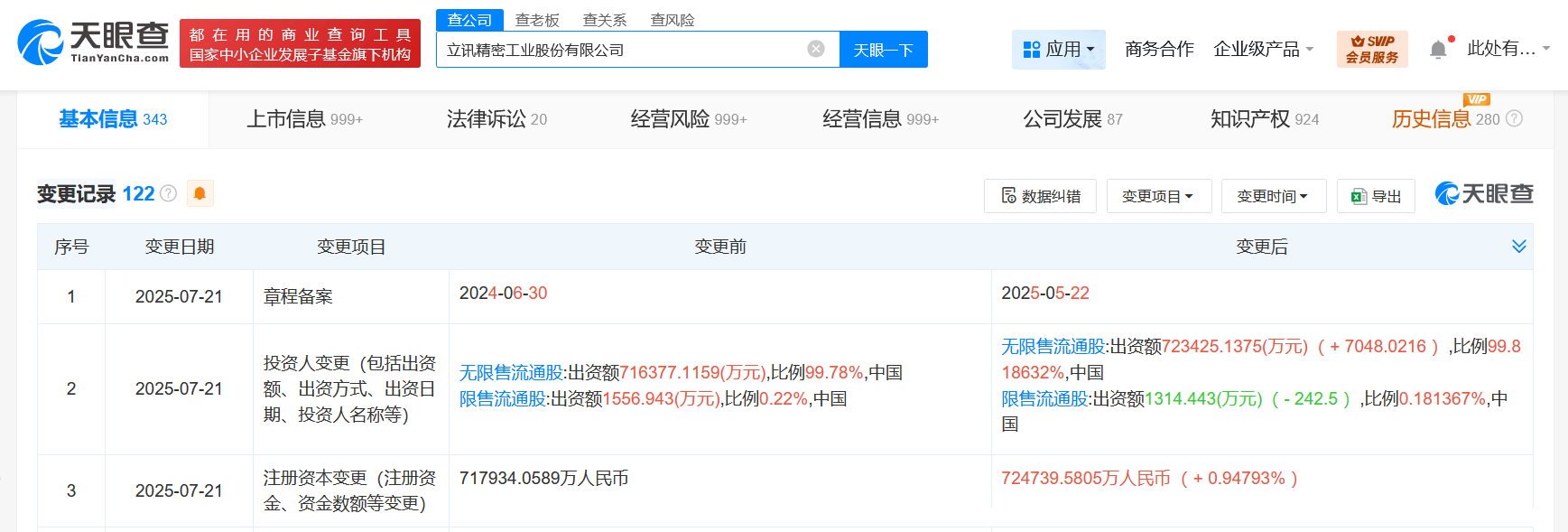The height and width of the screenshot is (532, 1568).
Task: Click help icon next to 变更记录 122
Action: pos(168,193)
